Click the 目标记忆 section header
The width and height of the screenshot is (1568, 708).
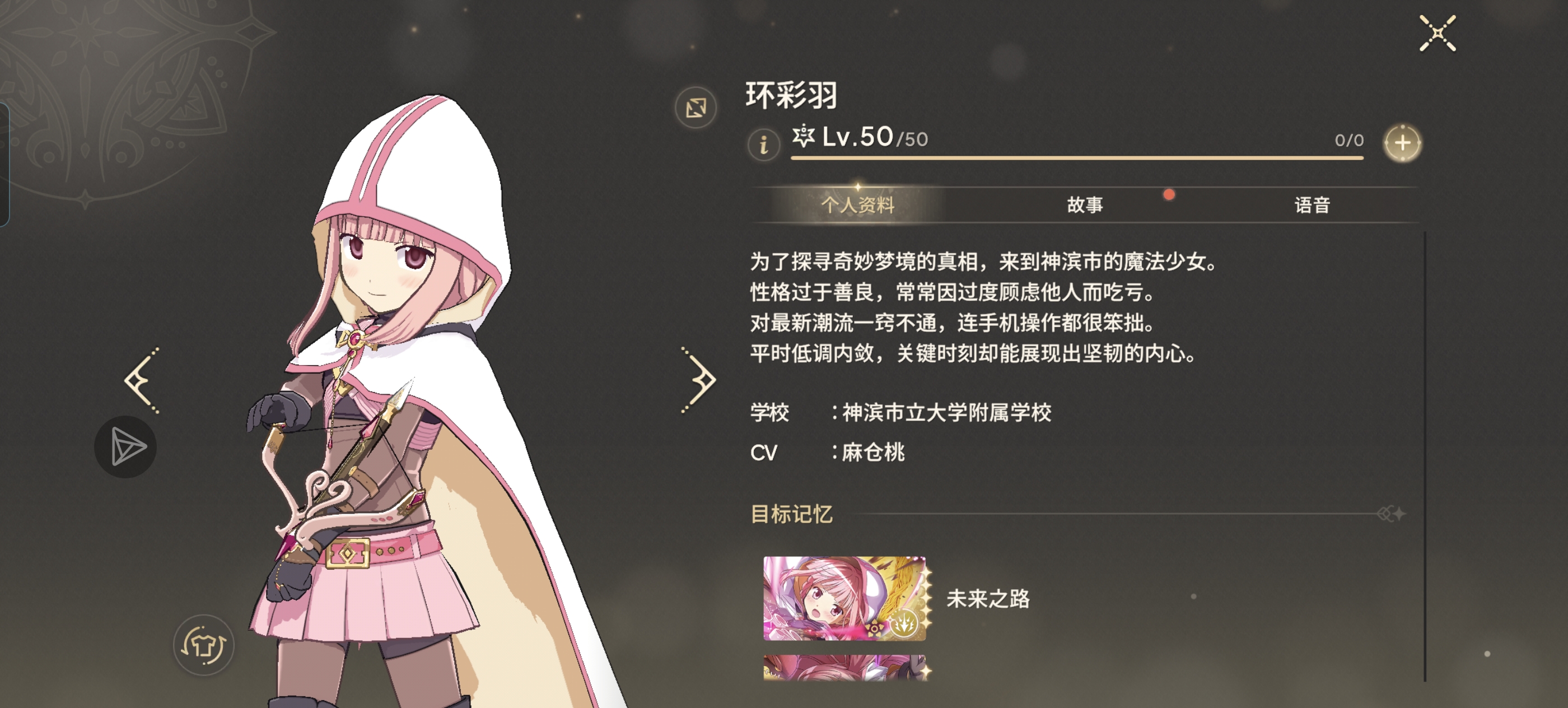(791, 514)
